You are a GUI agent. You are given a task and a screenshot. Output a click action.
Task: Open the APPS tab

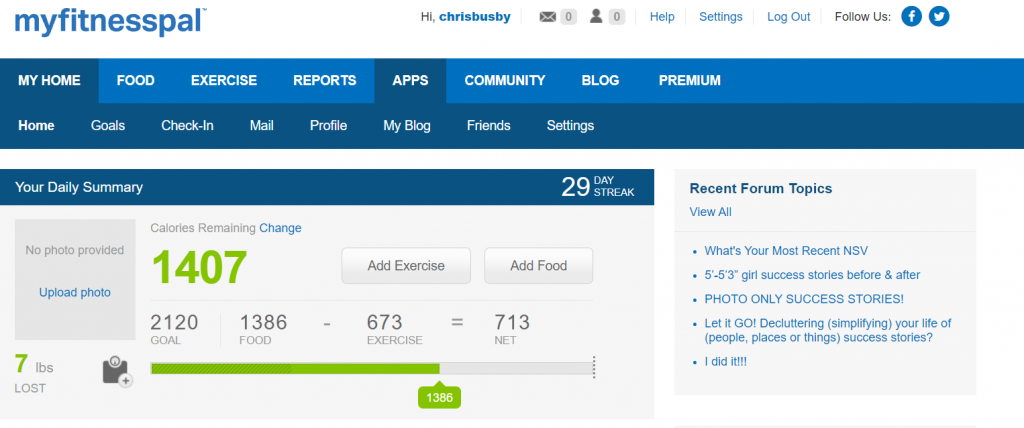tap(410, 81)
